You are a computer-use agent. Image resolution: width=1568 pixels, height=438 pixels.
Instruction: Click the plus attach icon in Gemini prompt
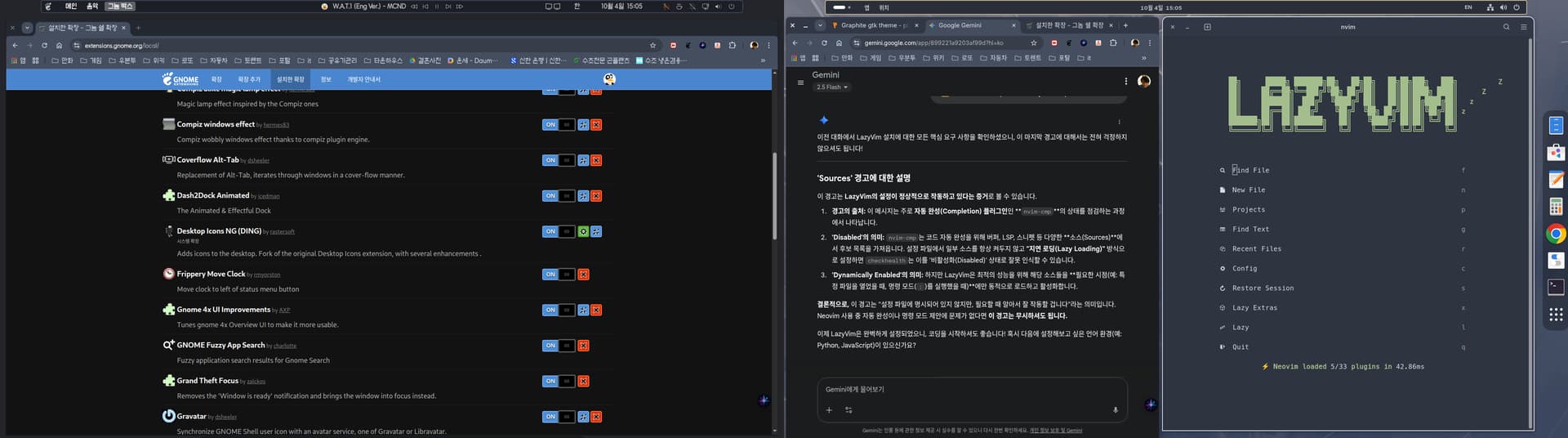click(x=829, y=410)
